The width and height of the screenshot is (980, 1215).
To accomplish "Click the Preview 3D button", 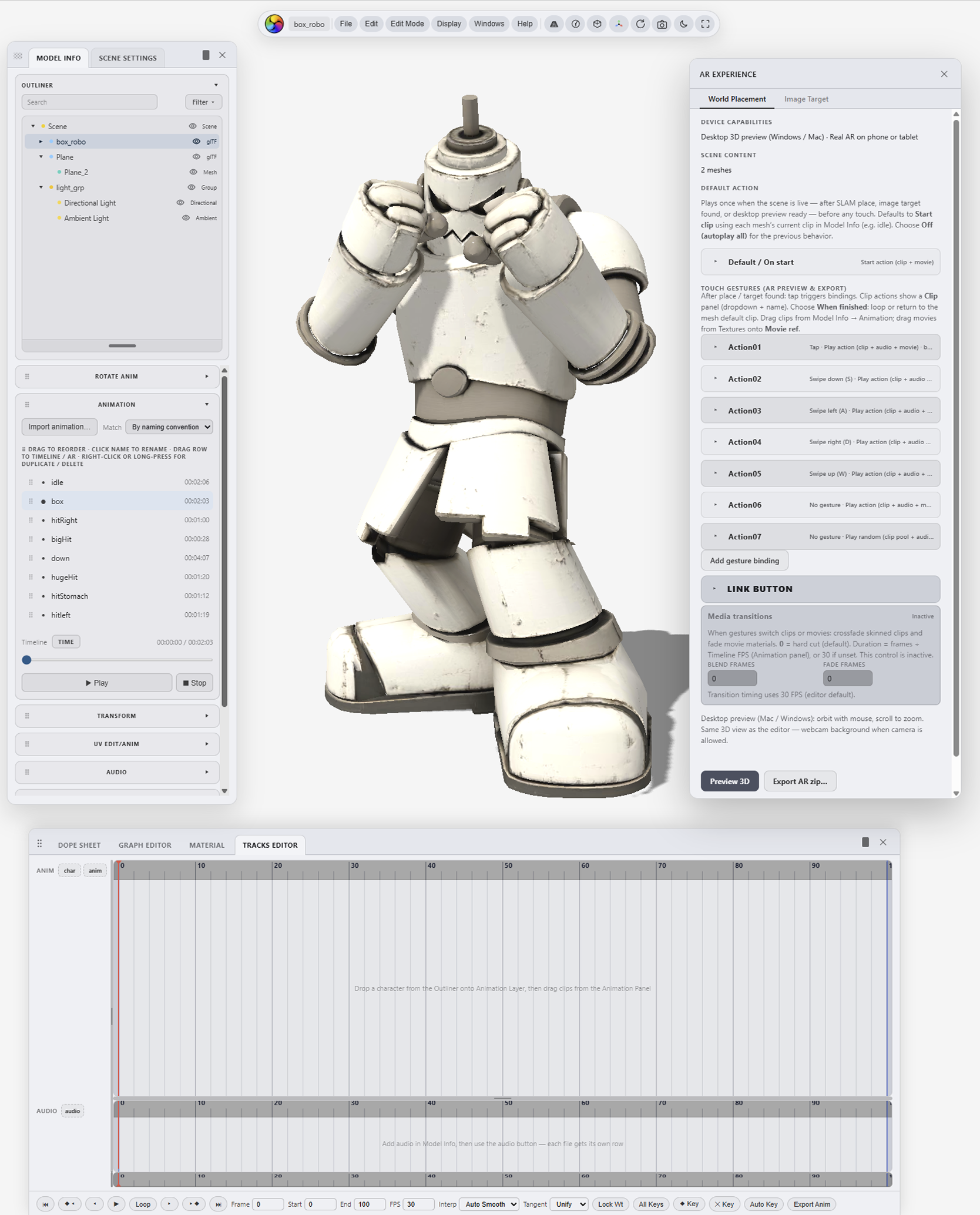I will click(729, 781).
